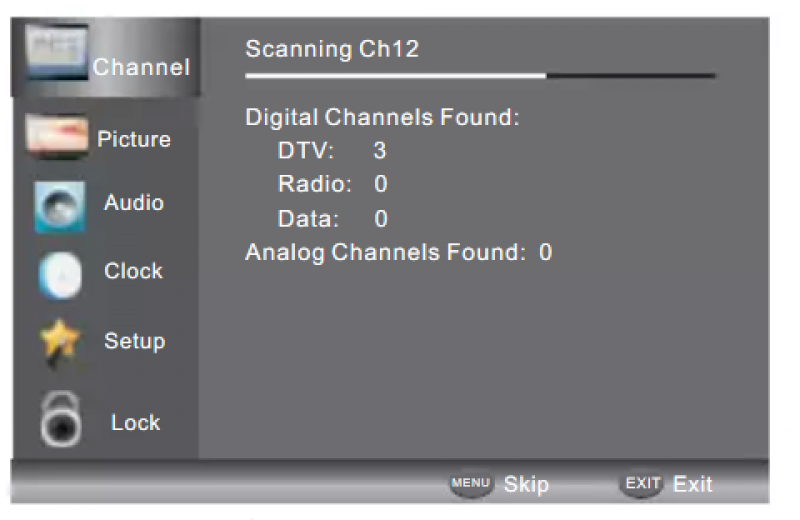Skip the channel scan
The image size is (800, 520).
coord(526,484)
